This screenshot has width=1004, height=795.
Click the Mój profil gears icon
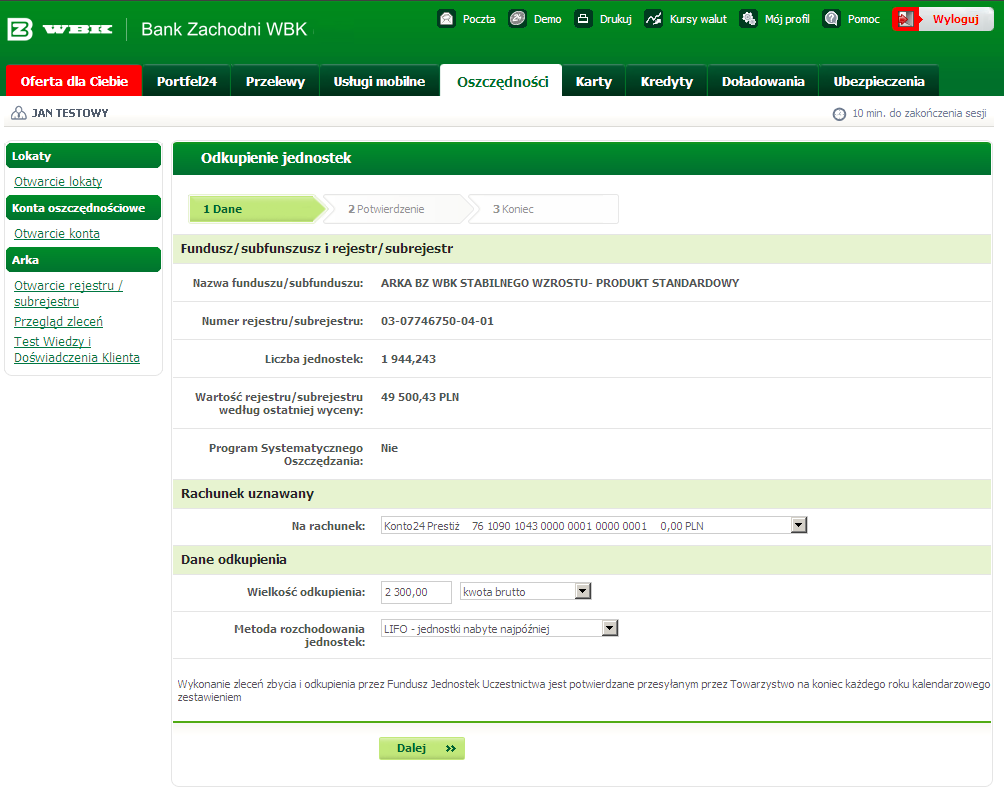click(x=748, y=19)
